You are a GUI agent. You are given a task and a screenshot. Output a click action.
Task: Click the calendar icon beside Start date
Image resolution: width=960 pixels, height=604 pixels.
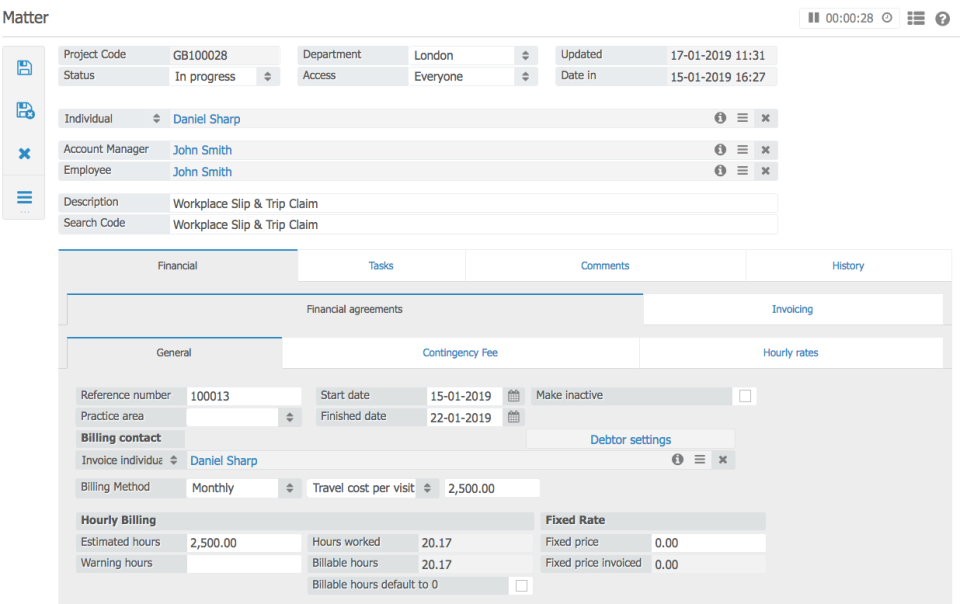click(513, 395)
